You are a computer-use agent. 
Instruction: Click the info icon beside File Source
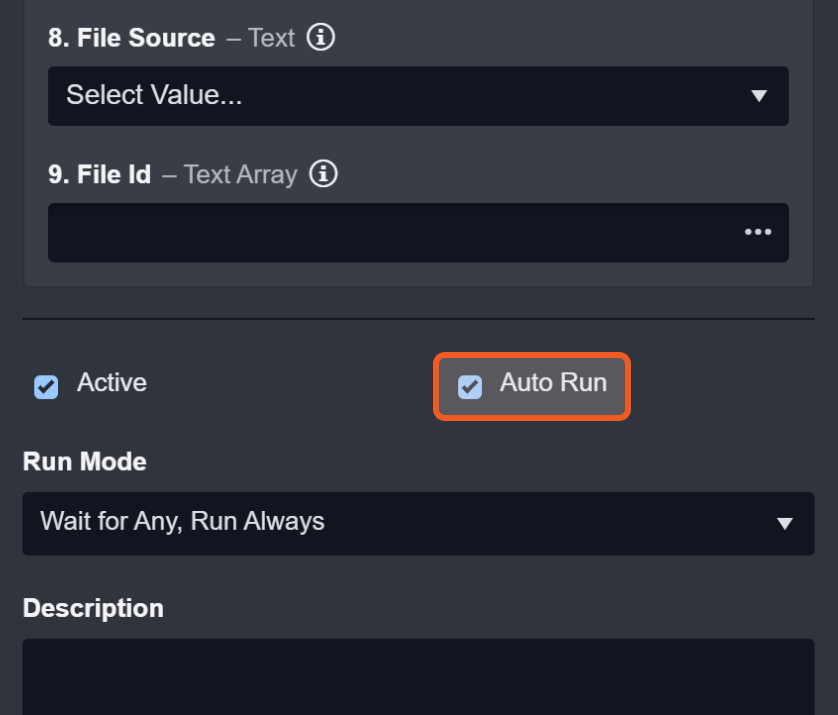320,38
